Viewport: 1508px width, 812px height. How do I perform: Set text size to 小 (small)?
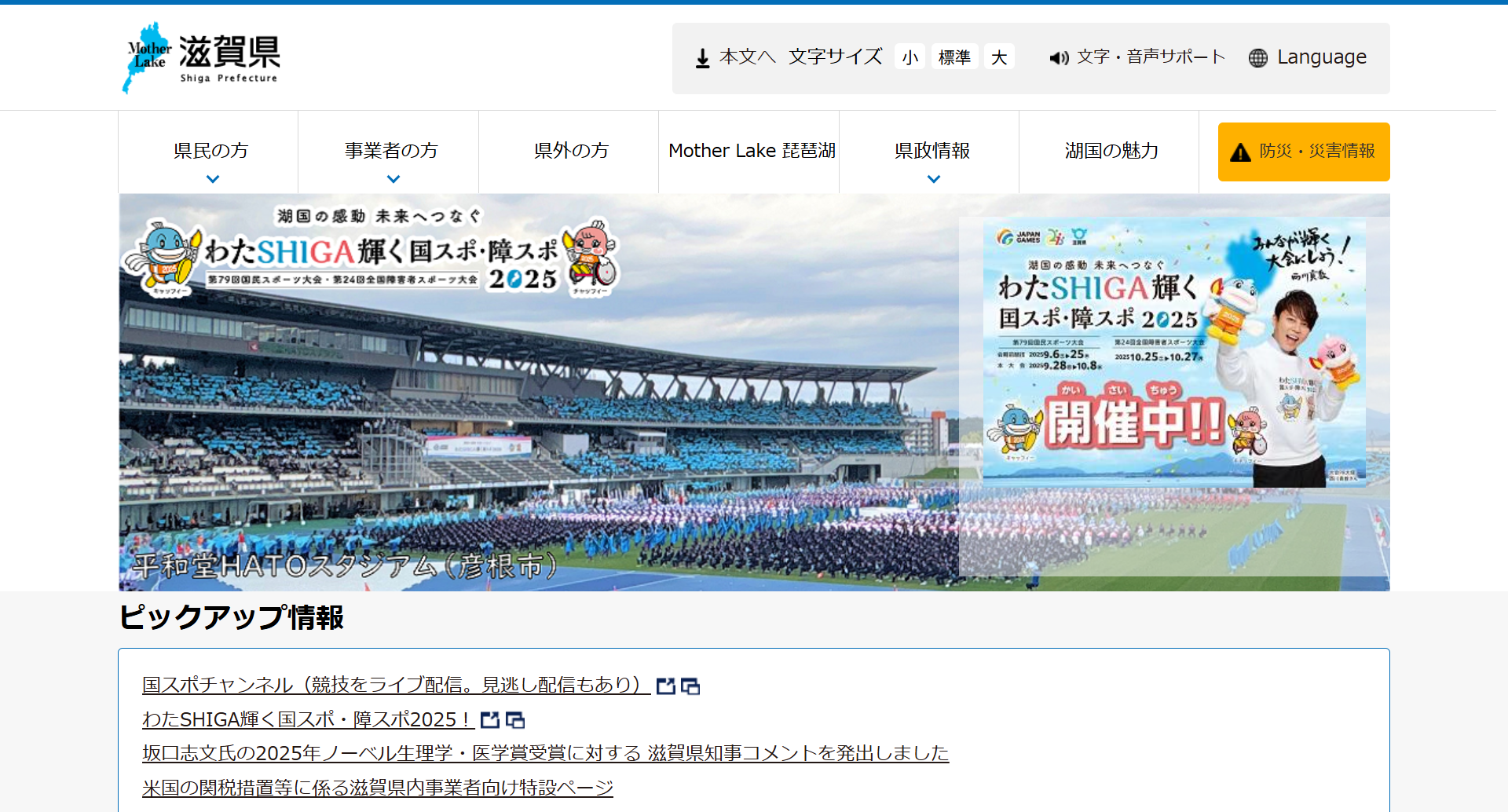pyautogui.click(x=910, y=57)
